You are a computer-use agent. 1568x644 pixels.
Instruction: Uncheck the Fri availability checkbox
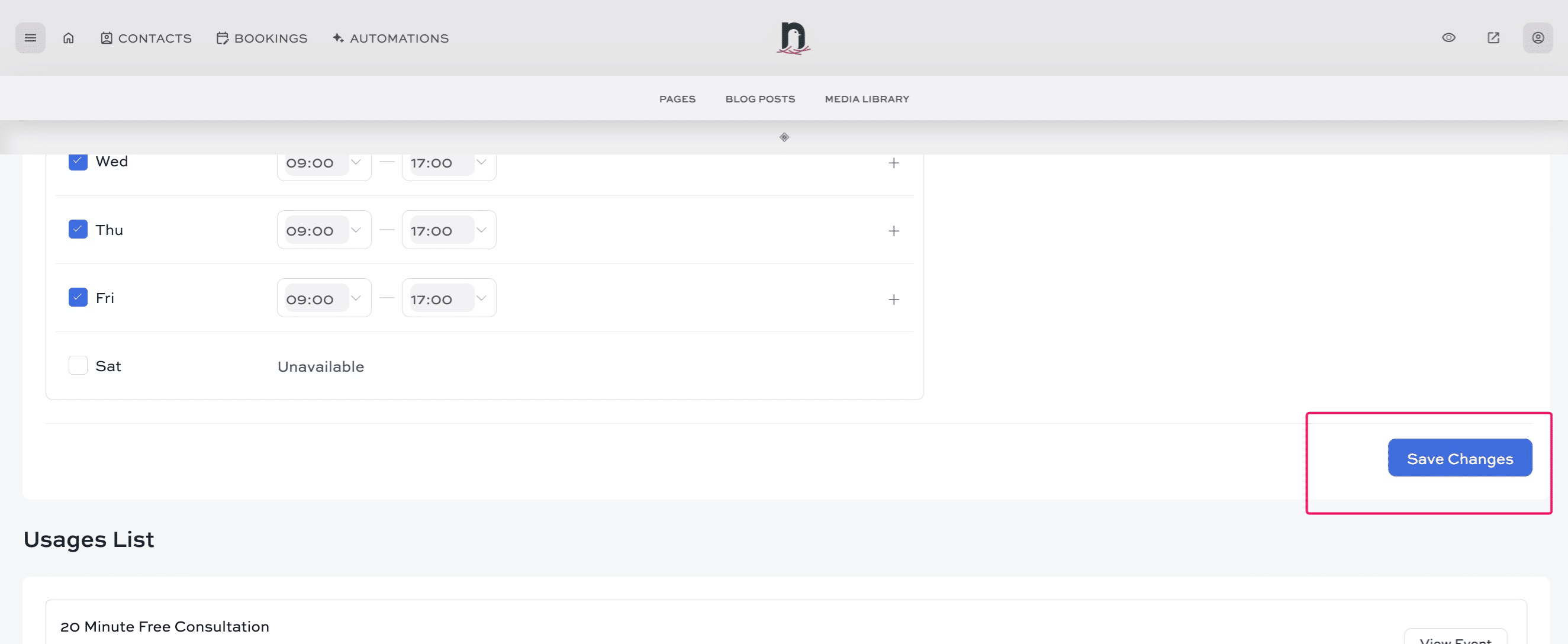tap(78, 298)
